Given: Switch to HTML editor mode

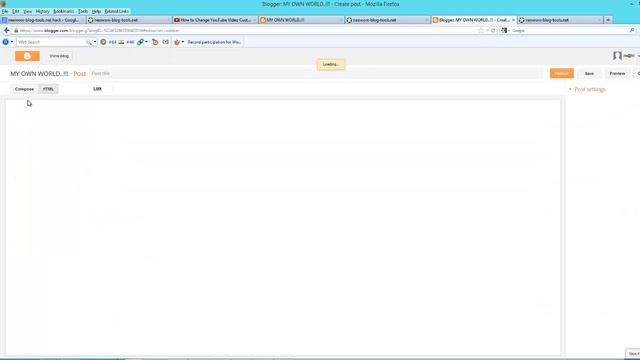Looking at the screenshot, I should click(x=48, y=89).
